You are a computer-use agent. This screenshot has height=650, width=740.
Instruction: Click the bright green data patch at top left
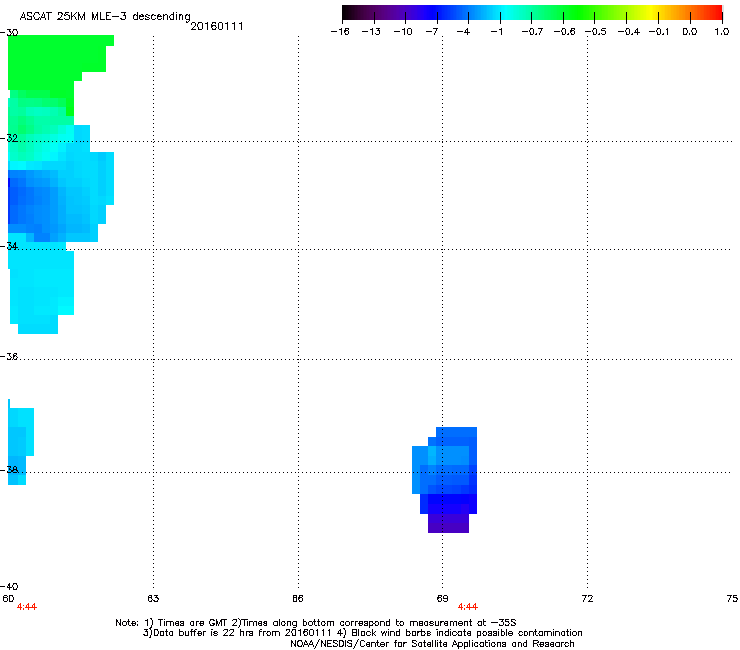tap(52, 64)
